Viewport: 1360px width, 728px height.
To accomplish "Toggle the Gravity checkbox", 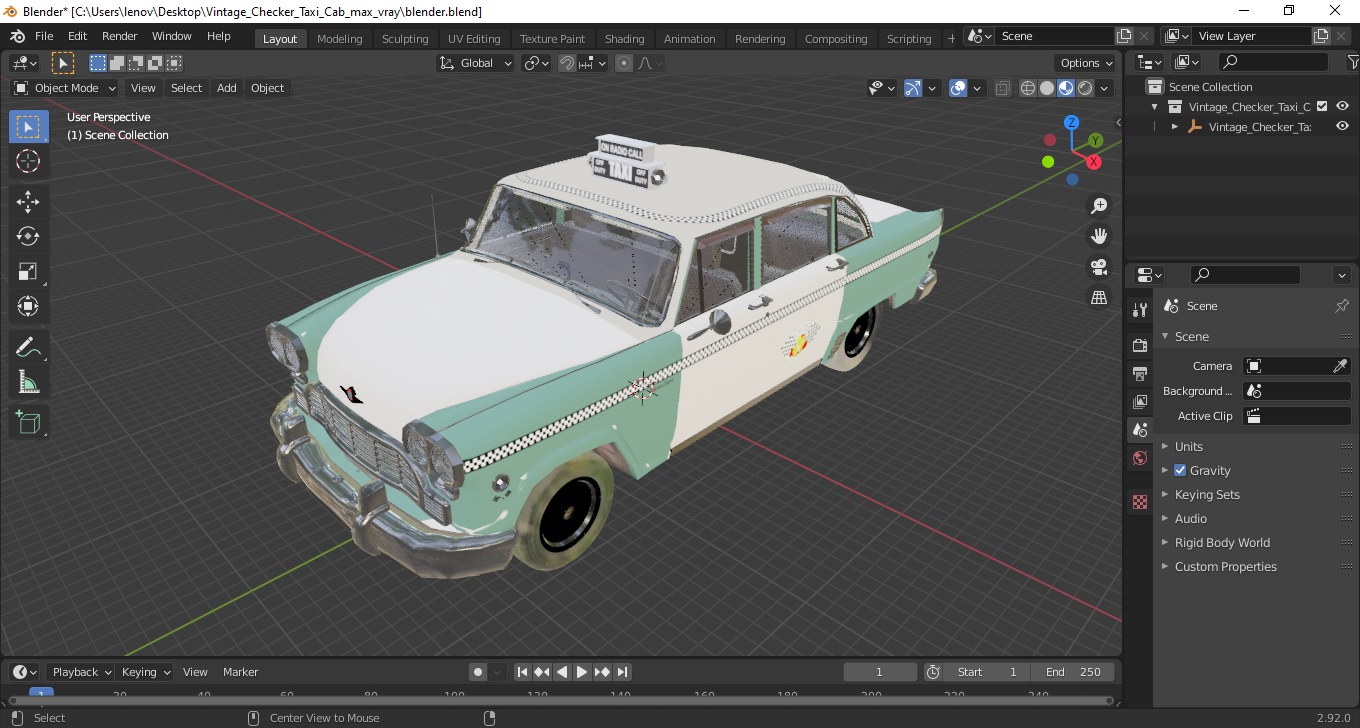I will (x=1180, y=470).
